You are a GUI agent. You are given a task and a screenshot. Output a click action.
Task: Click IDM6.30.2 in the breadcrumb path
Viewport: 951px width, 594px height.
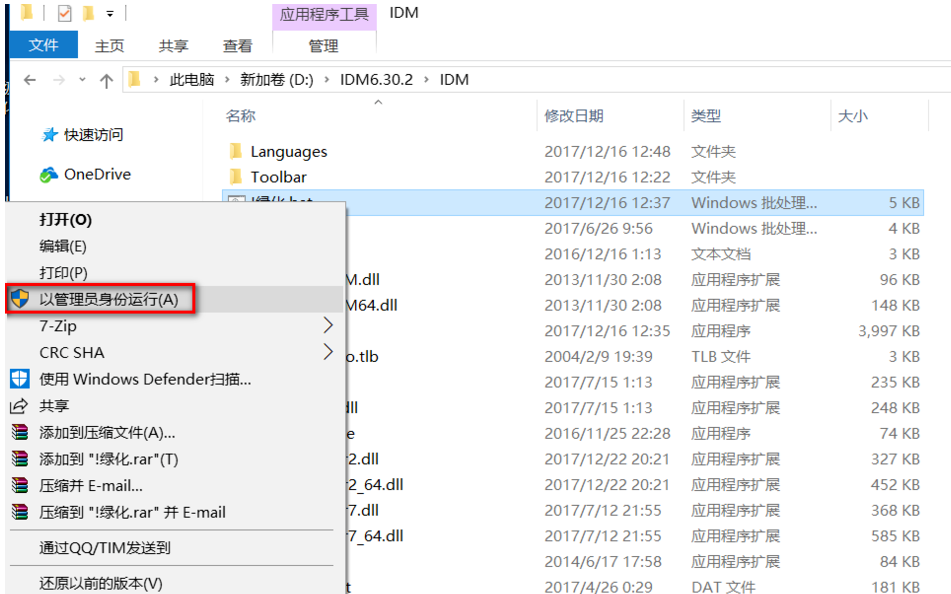[376, 79]
